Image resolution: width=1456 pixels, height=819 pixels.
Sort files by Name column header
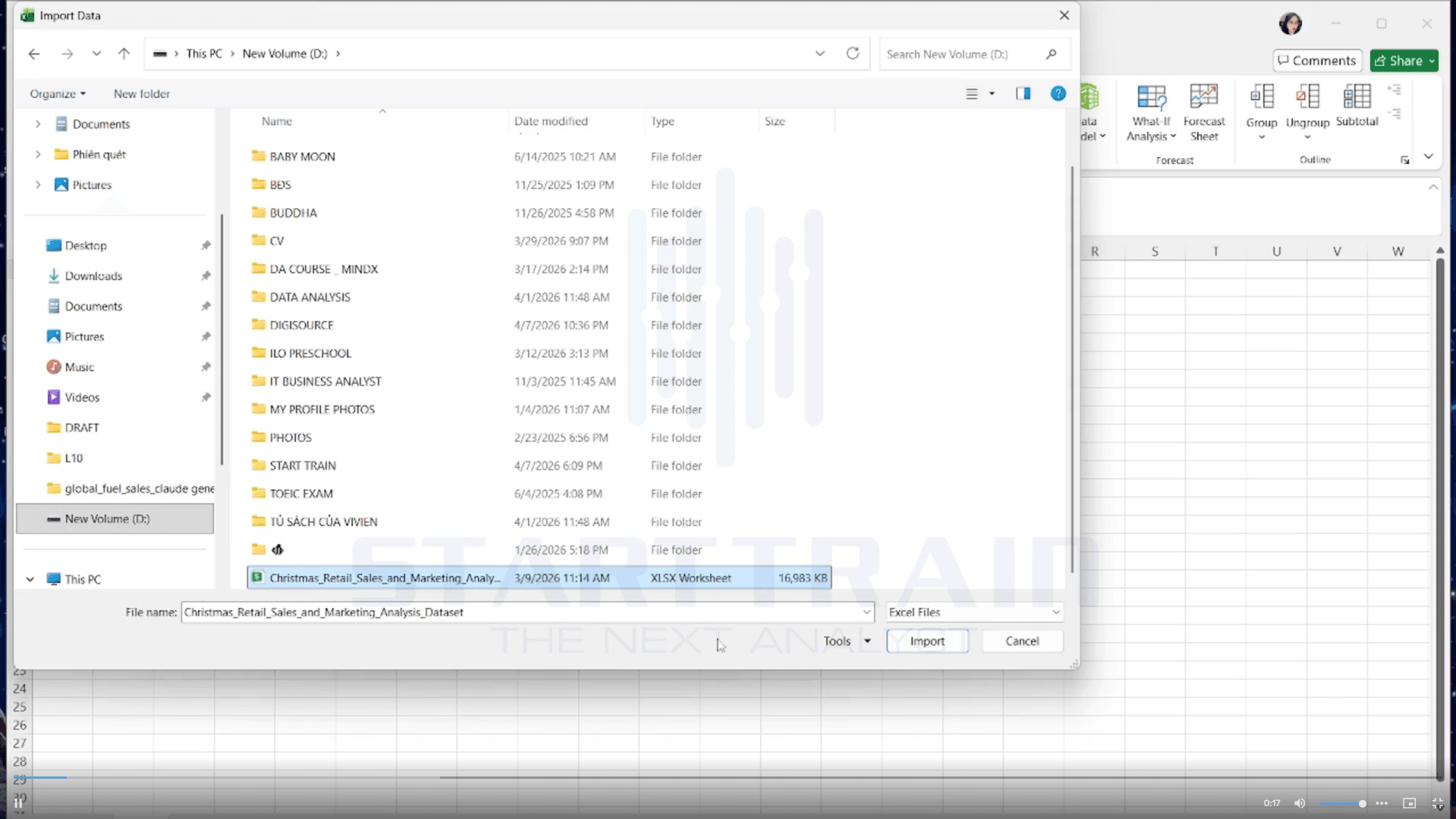(277, 121)
